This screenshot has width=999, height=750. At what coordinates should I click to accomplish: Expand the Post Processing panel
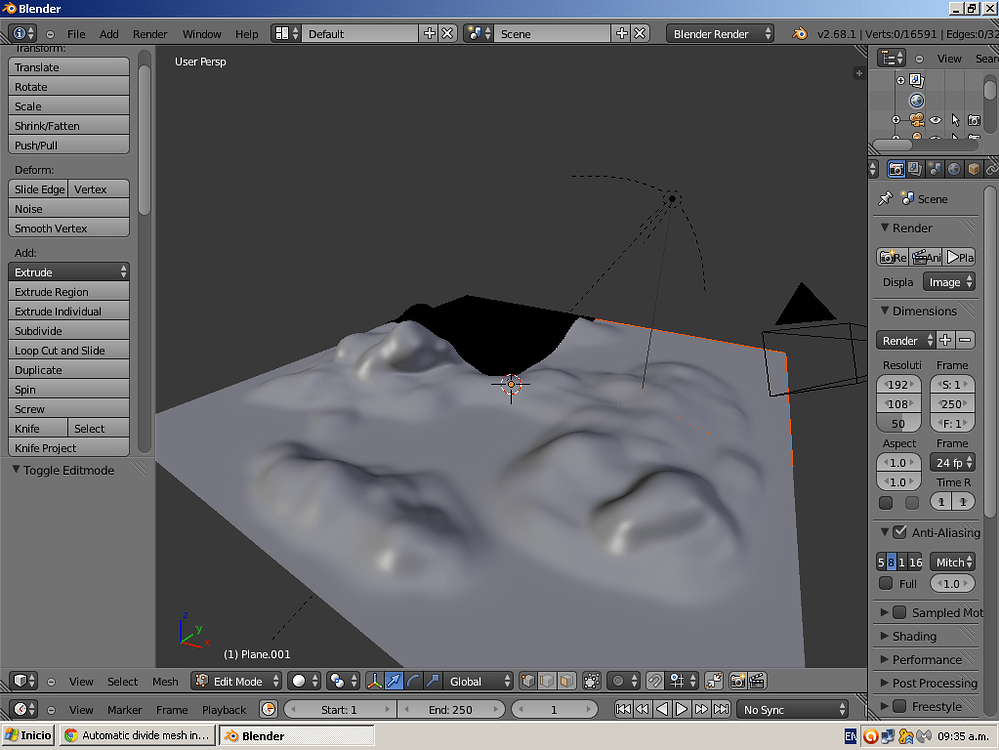pyautogui.click(x=884, y=682)
